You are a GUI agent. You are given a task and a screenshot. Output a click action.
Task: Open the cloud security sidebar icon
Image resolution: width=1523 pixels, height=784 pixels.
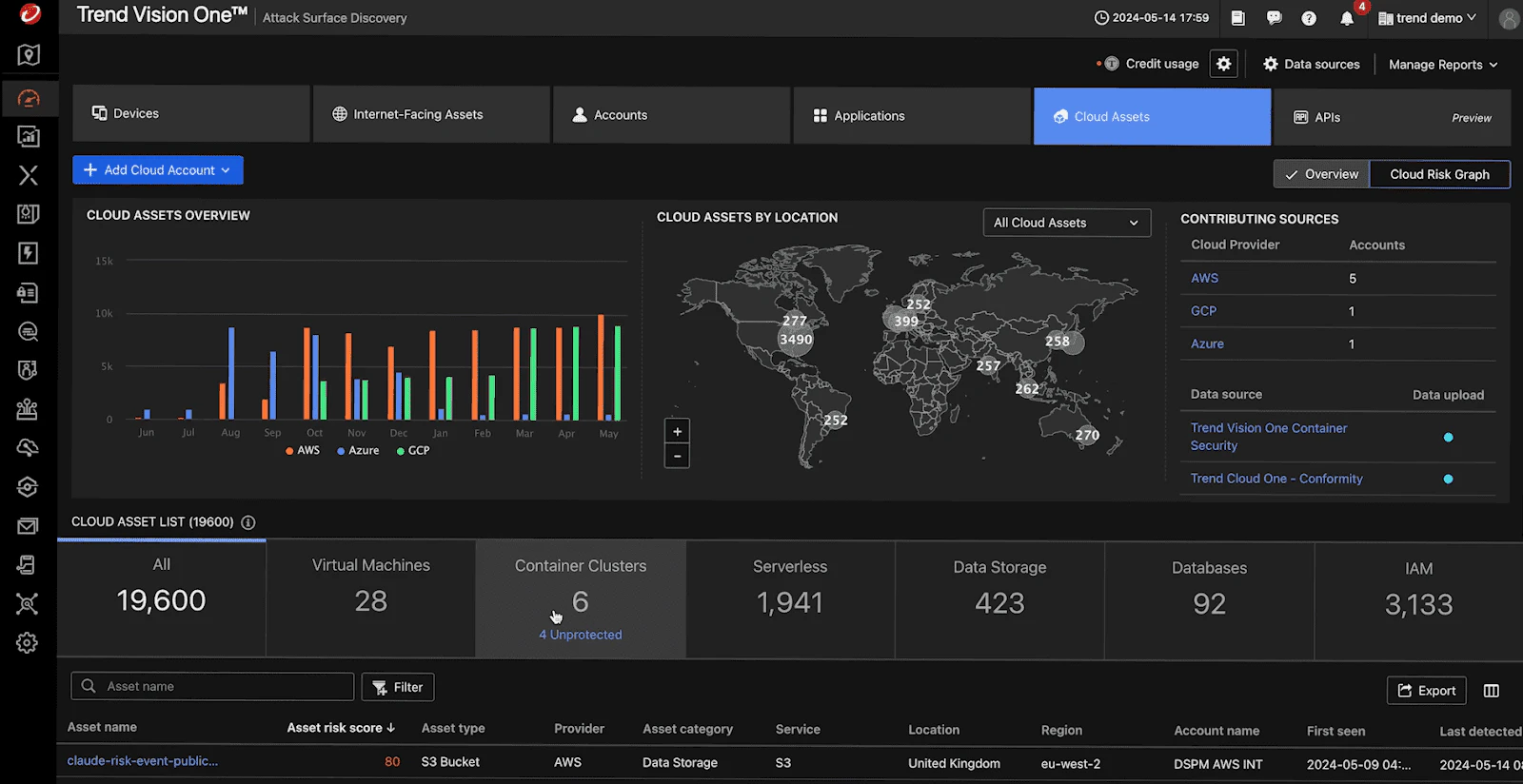(29, 447)
